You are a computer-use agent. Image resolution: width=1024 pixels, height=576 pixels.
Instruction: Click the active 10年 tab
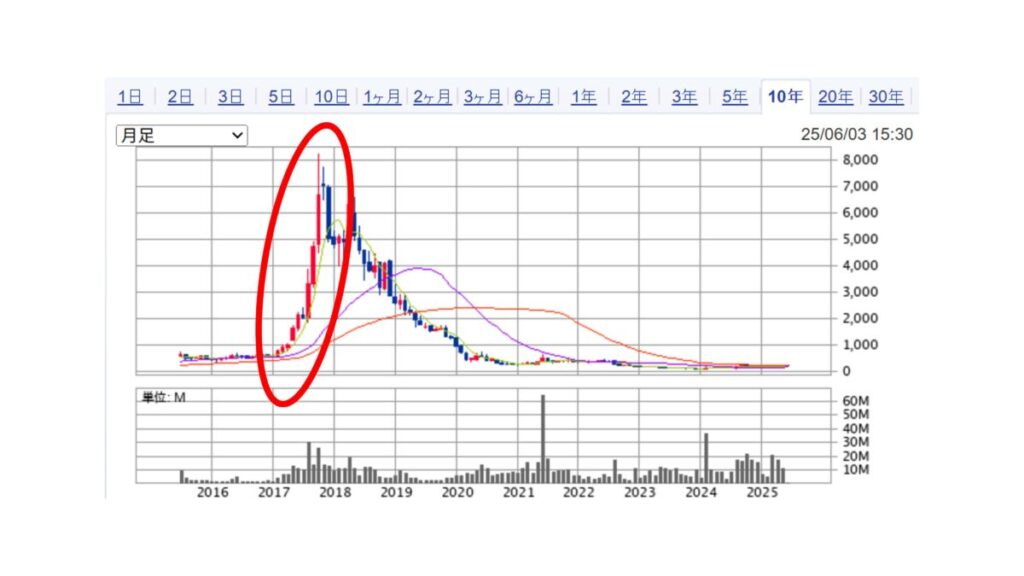coord(785,97)
